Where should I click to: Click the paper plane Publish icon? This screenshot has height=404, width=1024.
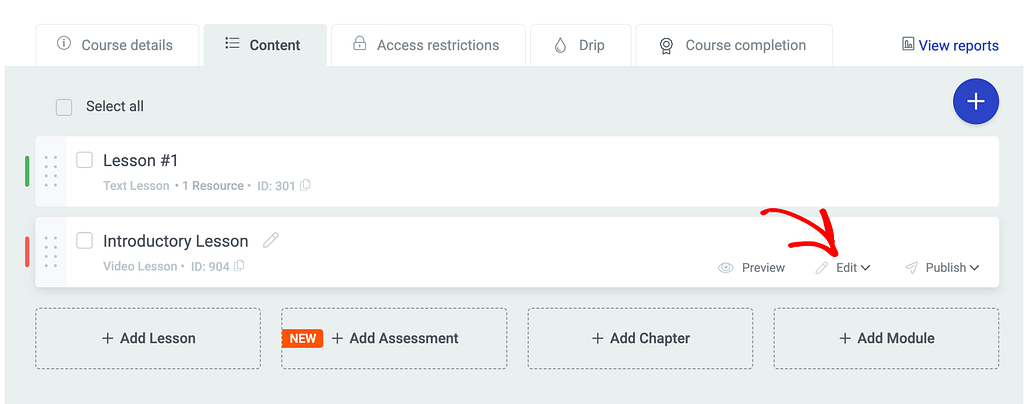(x=912, y=268)
